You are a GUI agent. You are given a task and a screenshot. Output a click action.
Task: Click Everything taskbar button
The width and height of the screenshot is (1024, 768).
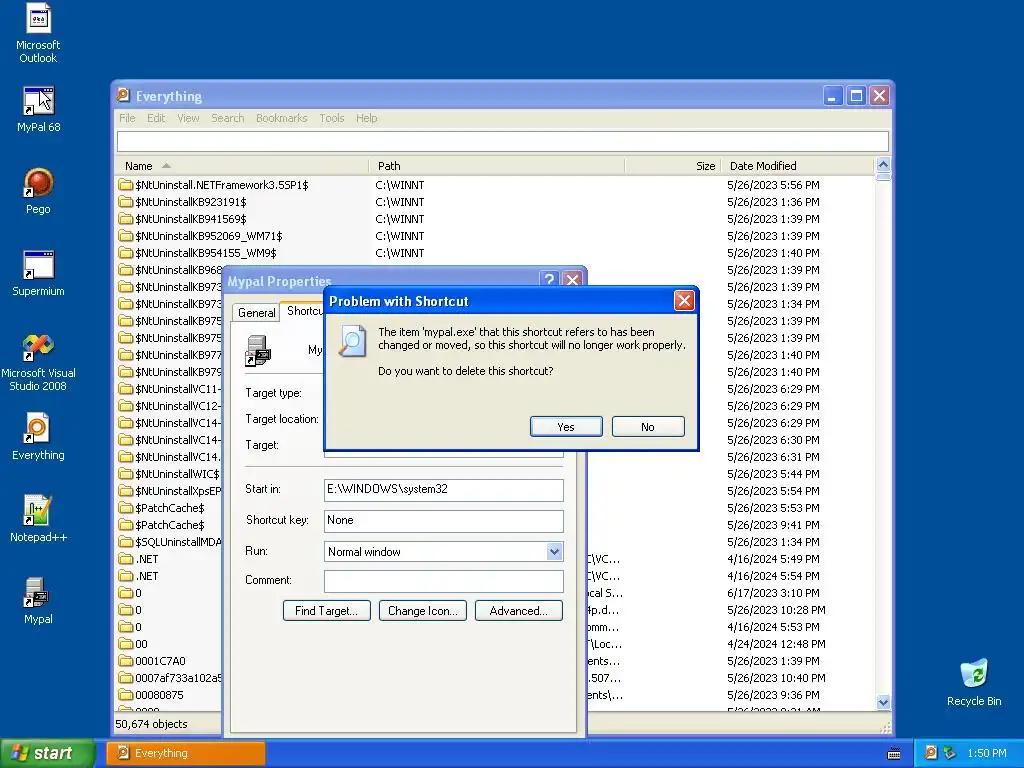[186, 753]
